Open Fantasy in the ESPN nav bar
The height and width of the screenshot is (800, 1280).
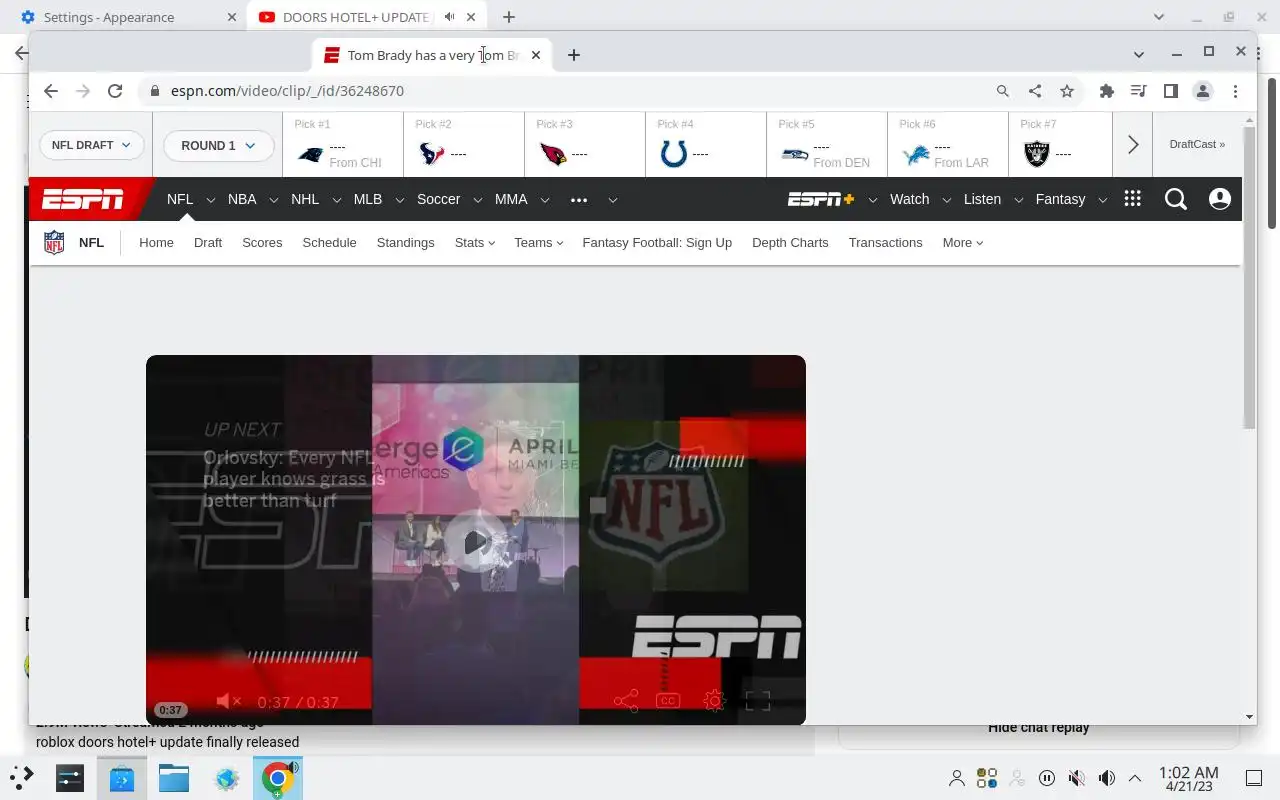tap(1060, 199)
